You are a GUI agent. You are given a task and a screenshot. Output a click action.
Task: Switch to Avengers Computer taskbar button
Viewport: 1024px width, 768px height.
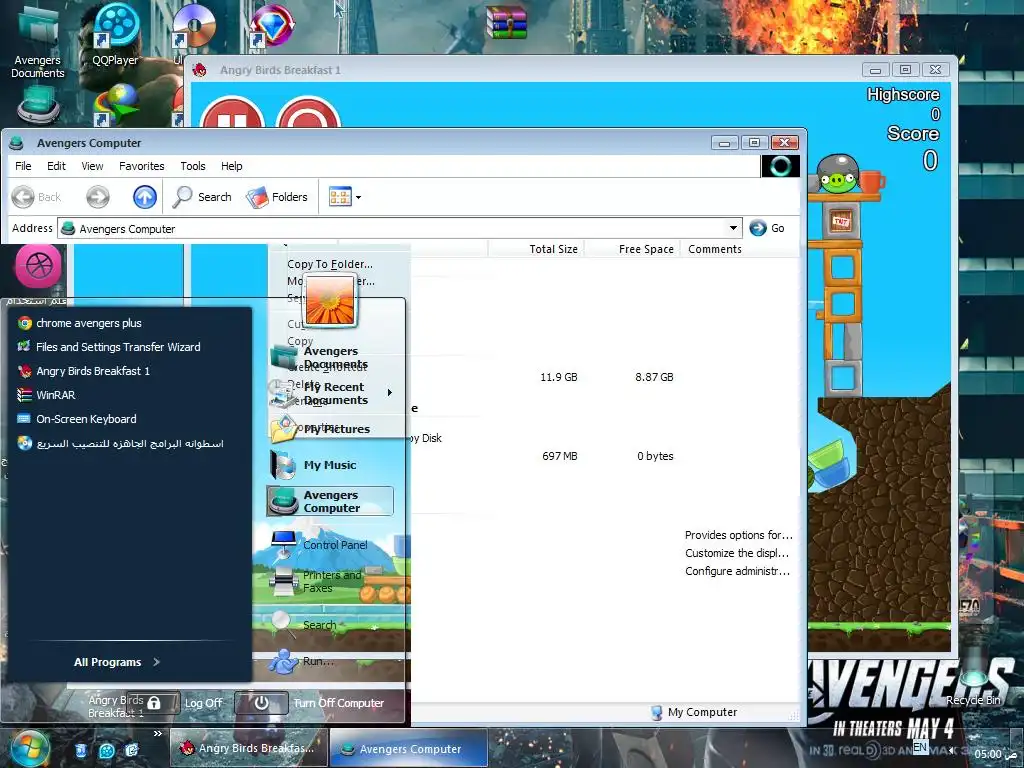tap(409, 748)
